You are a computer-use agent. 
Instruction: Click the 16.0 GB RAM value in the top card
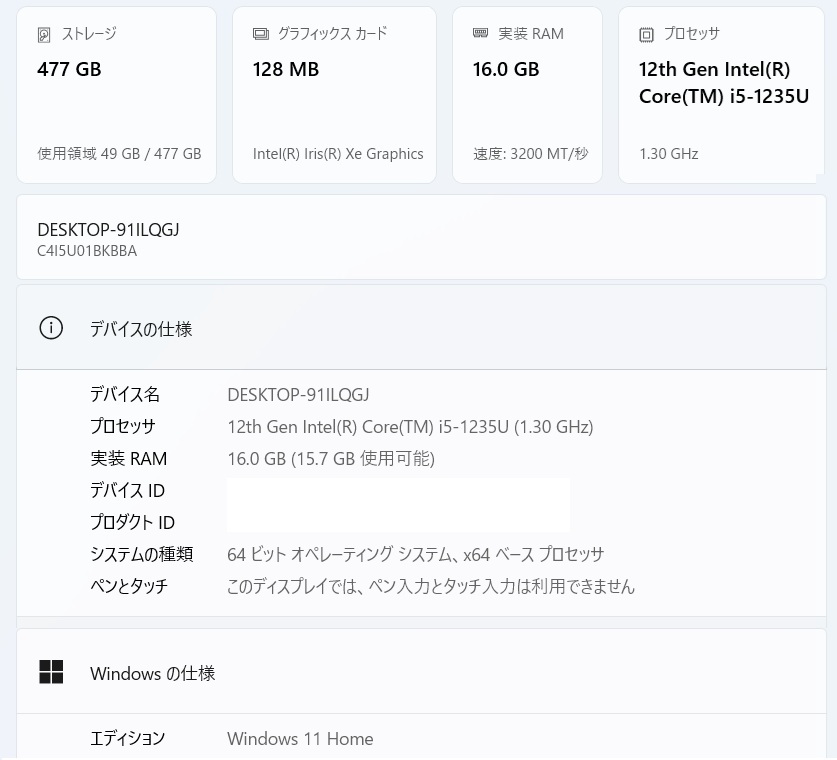pyautogui.click(x=506, y=69)
